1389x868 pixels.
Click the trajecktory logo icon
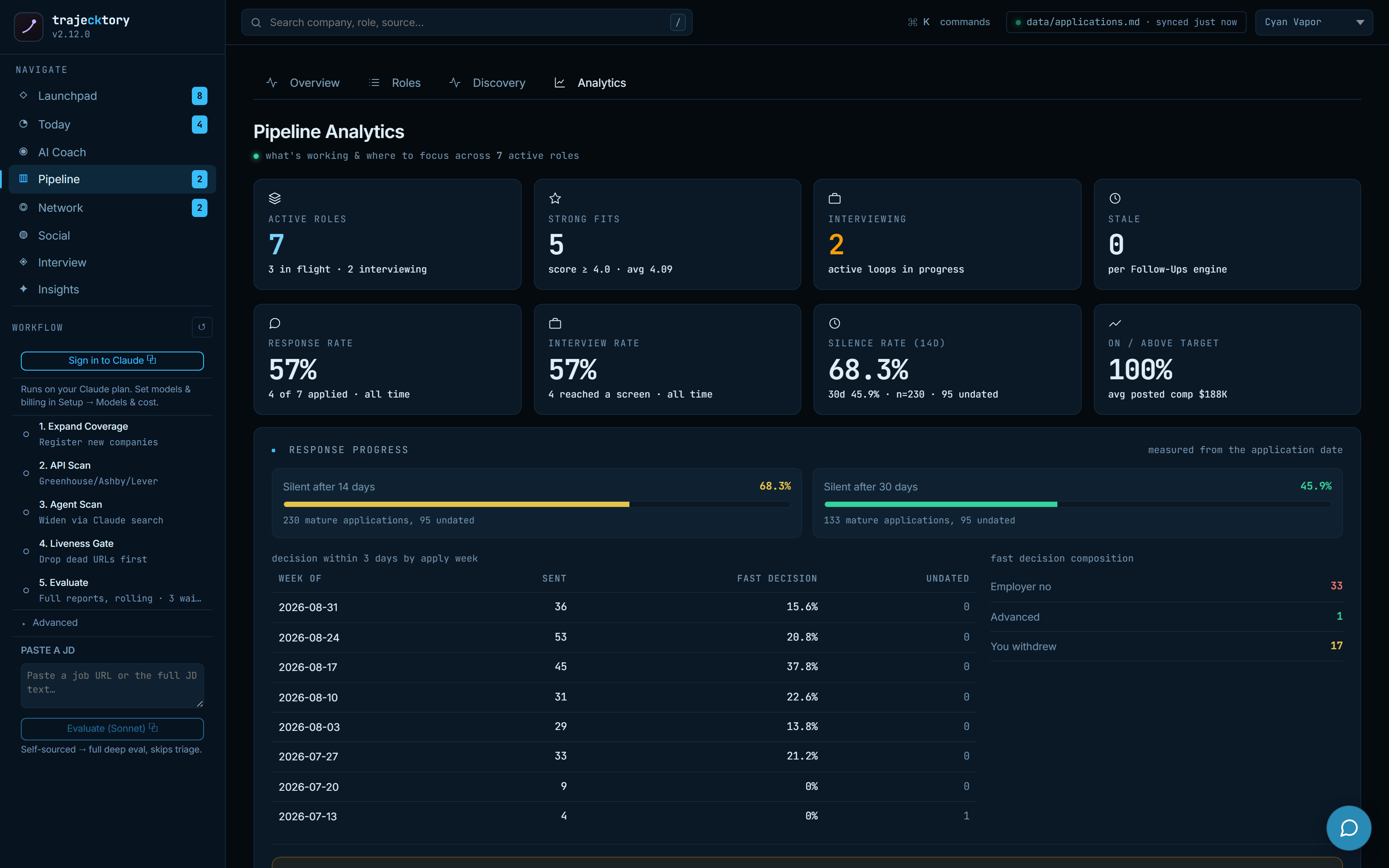pyautogui.click(x=28, y=26)
